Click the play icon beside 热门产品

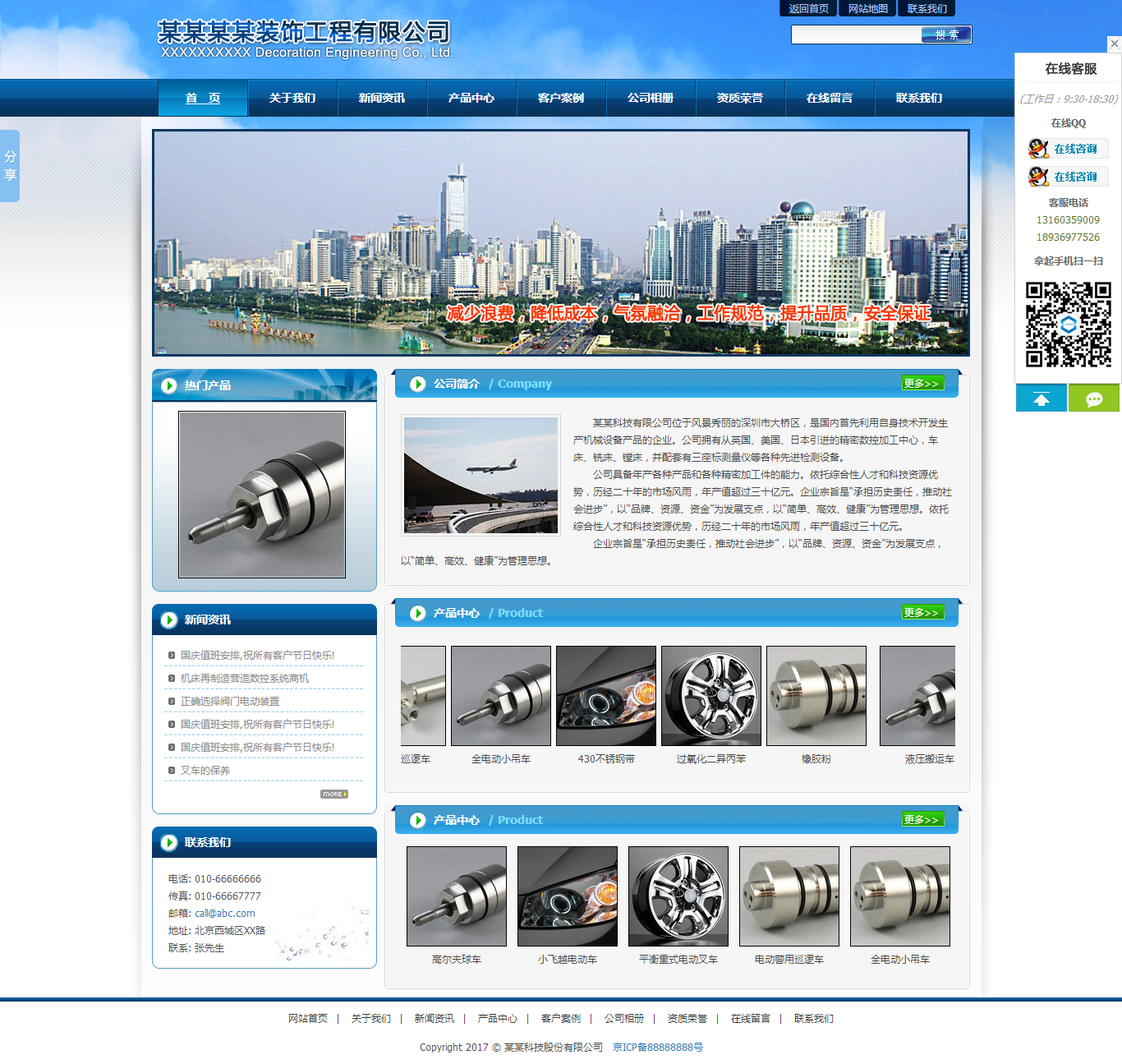[x=169, y=386]
